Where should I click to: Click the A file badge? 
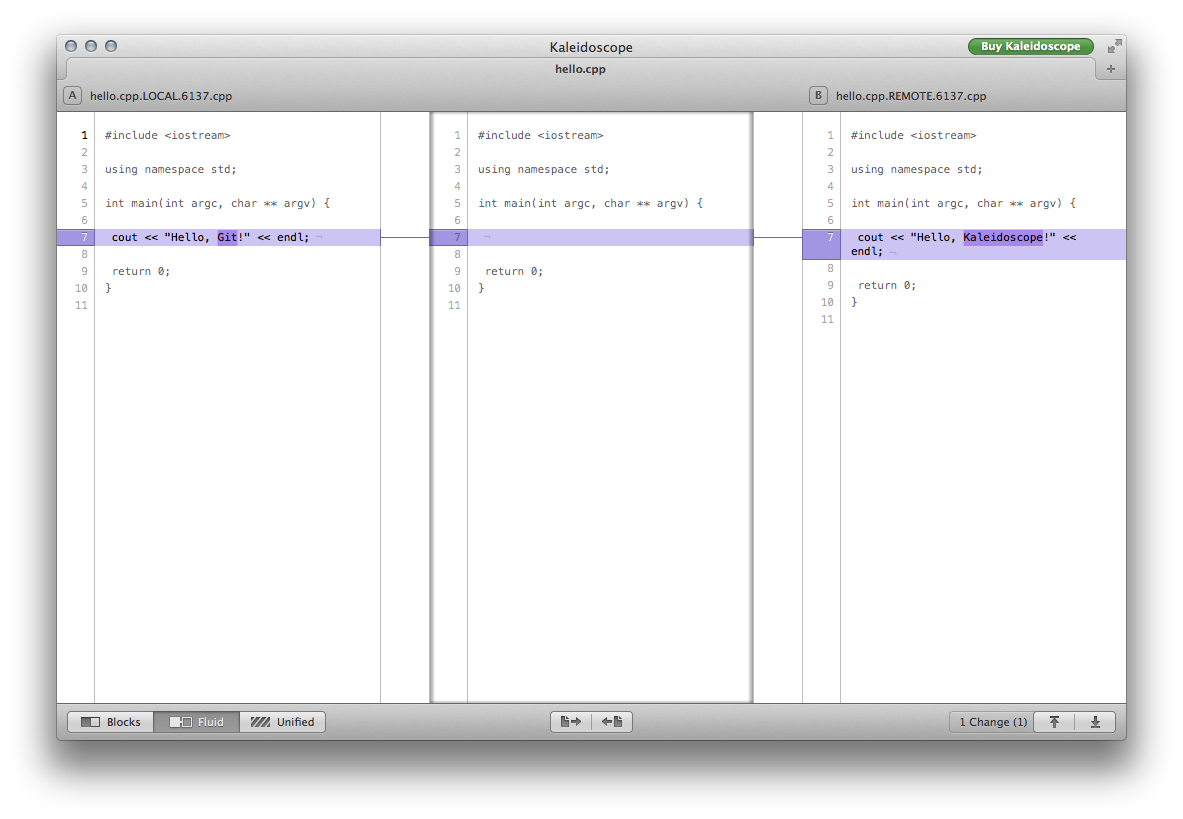click(x=72, y=96)
